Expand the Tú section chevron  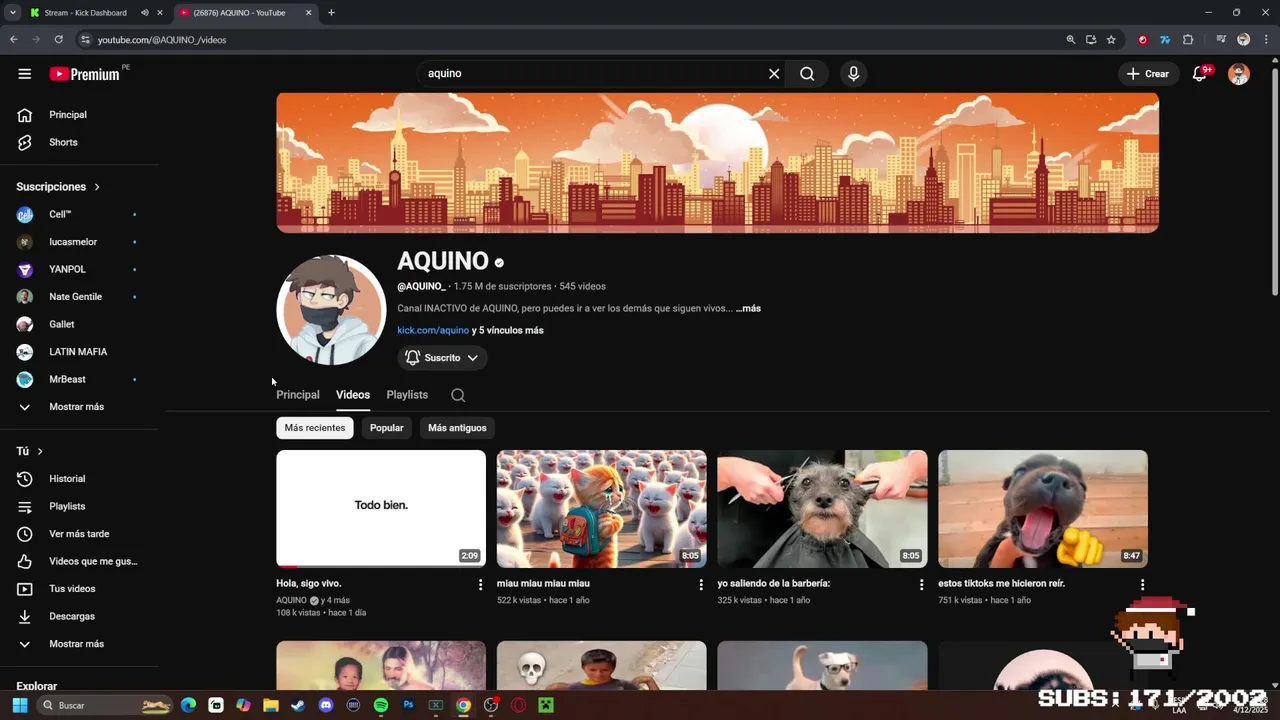(x=40, y=452)
